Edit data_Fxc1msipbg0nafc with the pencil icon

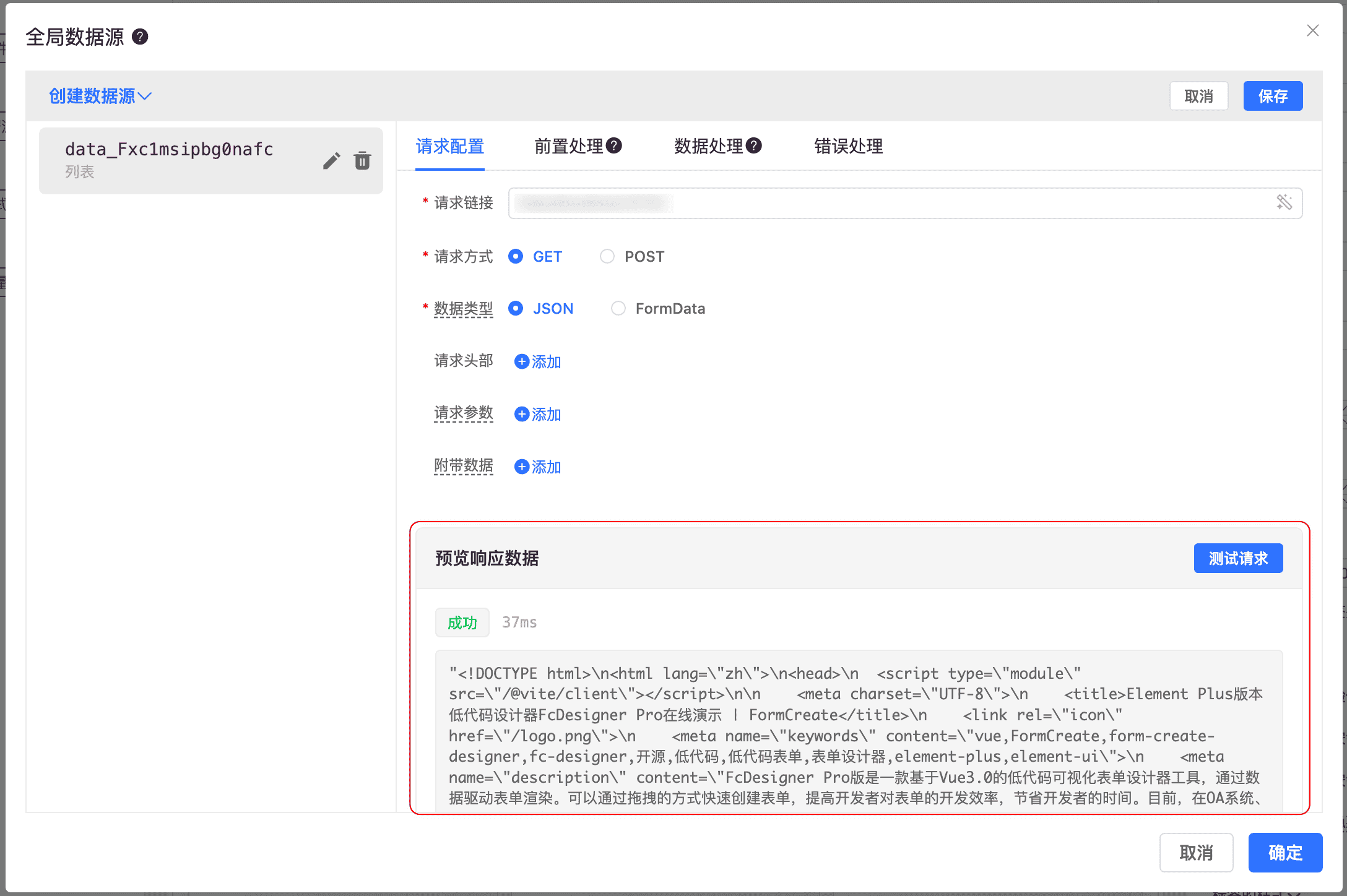pyautogui.click(x=332, y=161)
